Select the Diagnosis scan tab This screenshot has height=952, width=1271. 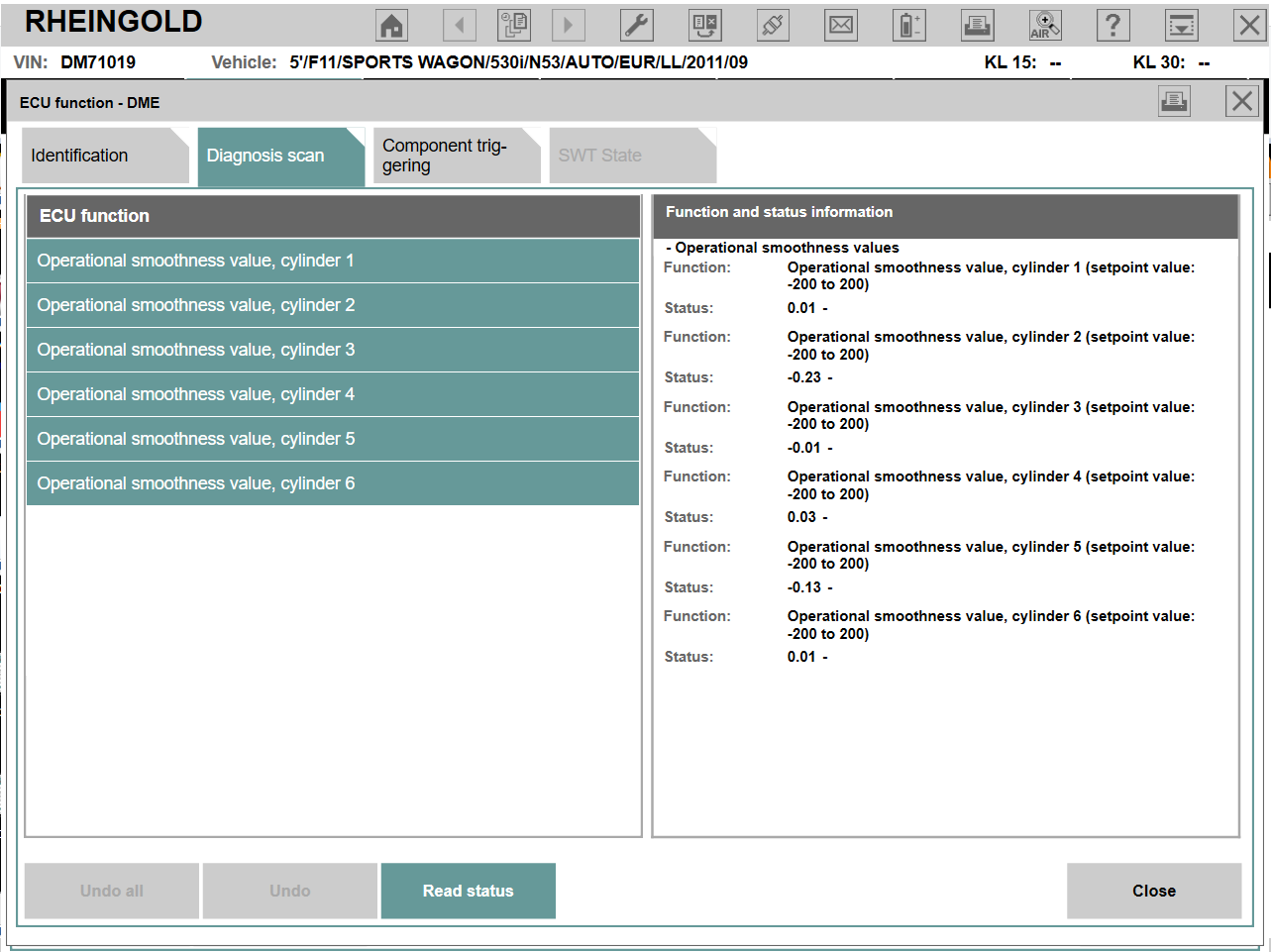(x=281, y=156)
